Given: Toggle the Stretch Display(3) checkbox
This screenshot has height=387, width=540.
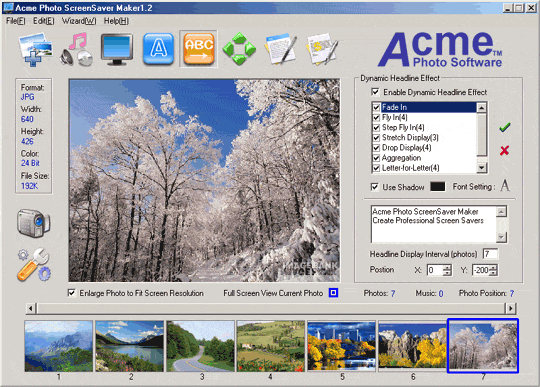Looking at the screenshot, I should coord(376,138).
